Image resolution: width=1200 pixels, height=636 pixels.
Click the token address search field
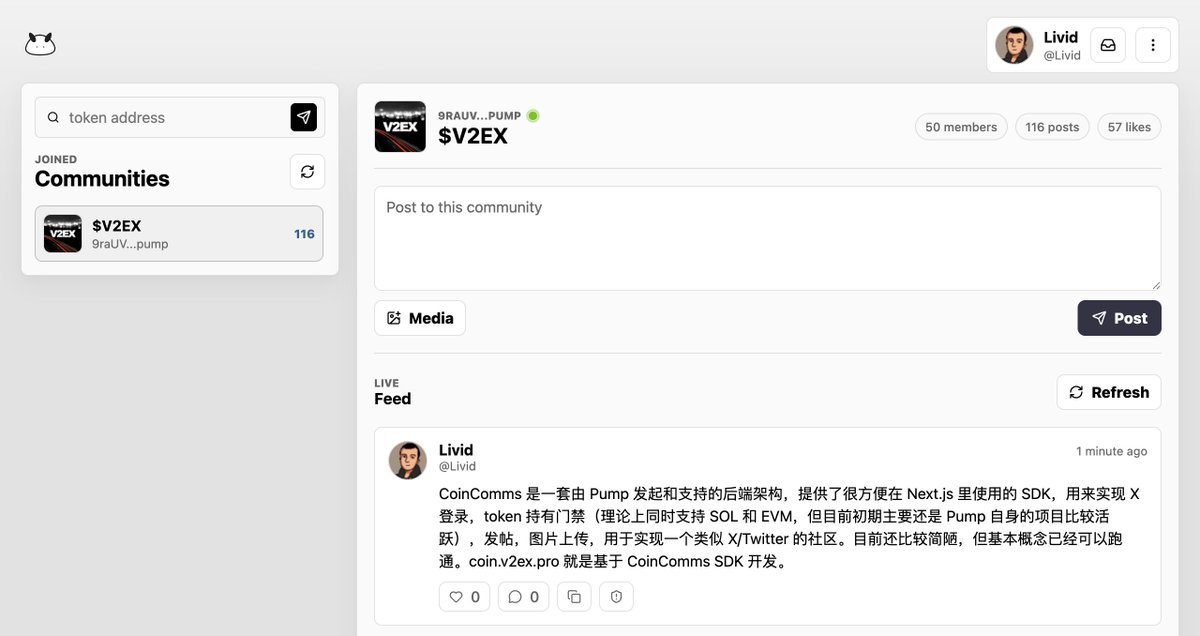(x=180, y=117)
